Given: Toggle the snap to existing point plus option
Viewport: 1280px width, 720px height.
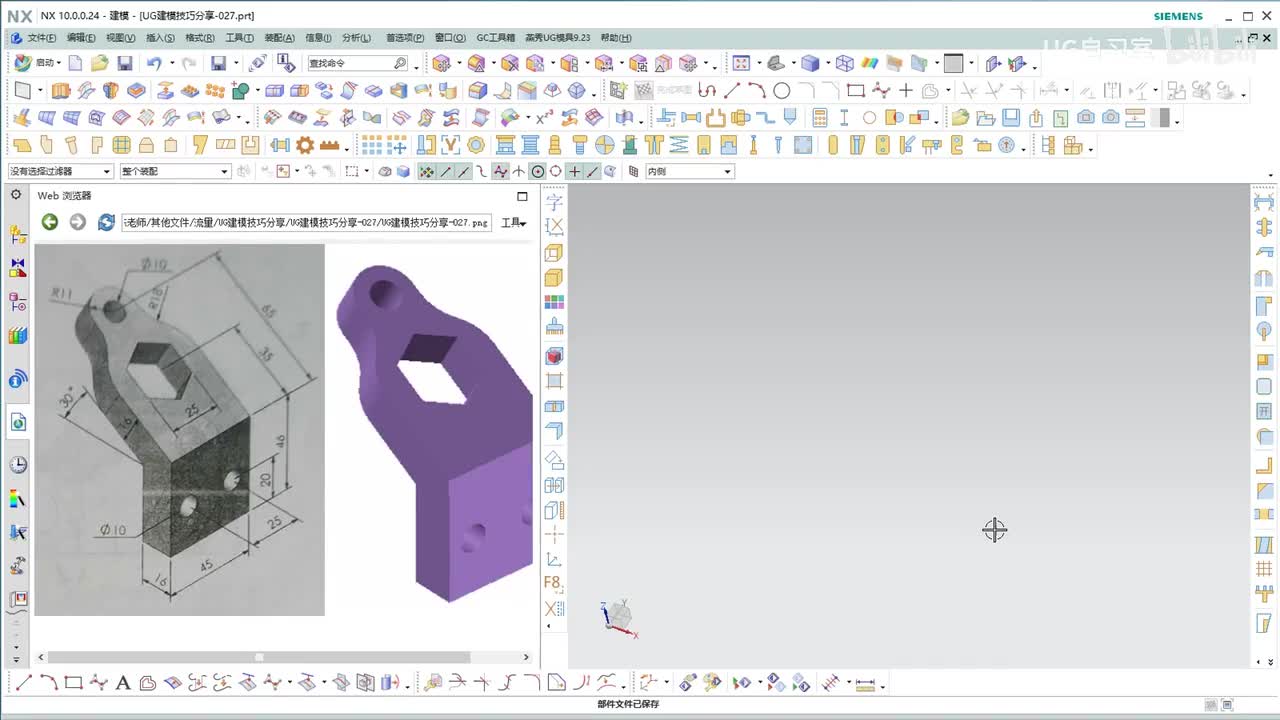Looking at the screenshot, I should coord(575,171).
